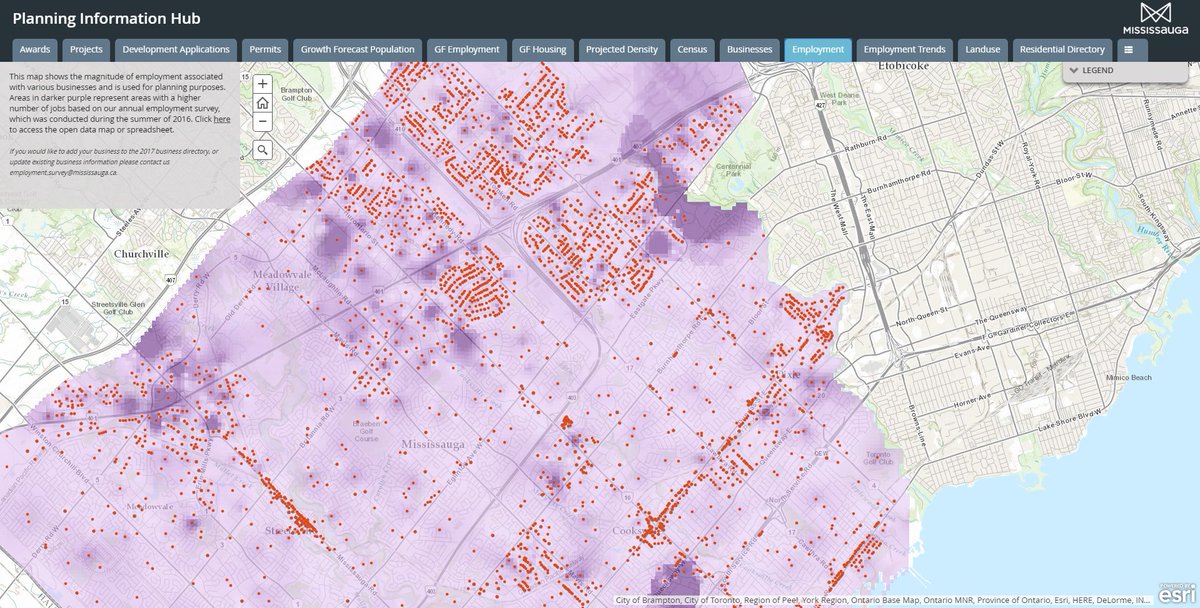
Task: Open the Permits tab
Action: pyautogui.click(x=266, y=49)
